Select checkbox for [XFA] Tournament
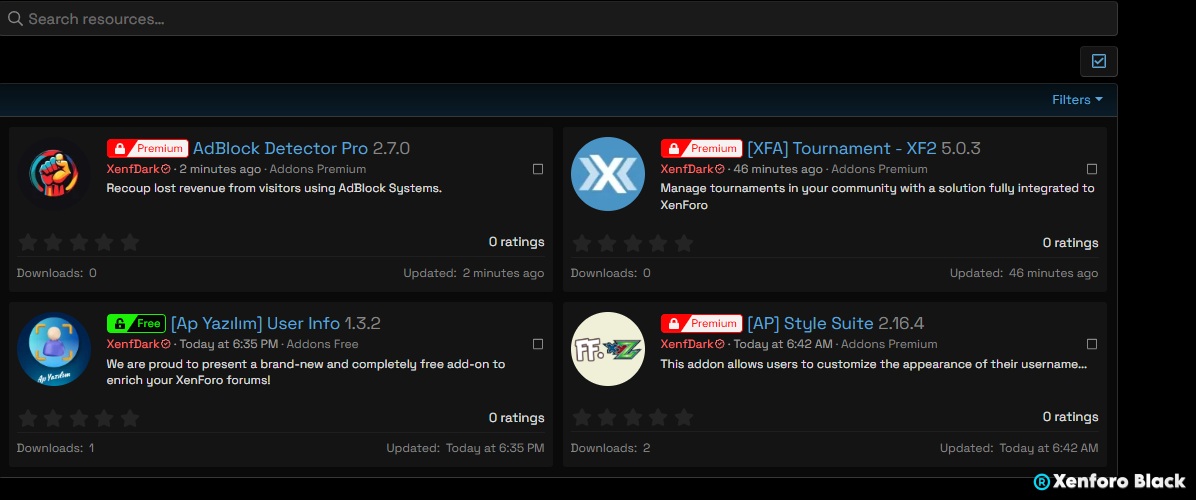Viewport: 1196px width, 500px height. (1092, 169)
